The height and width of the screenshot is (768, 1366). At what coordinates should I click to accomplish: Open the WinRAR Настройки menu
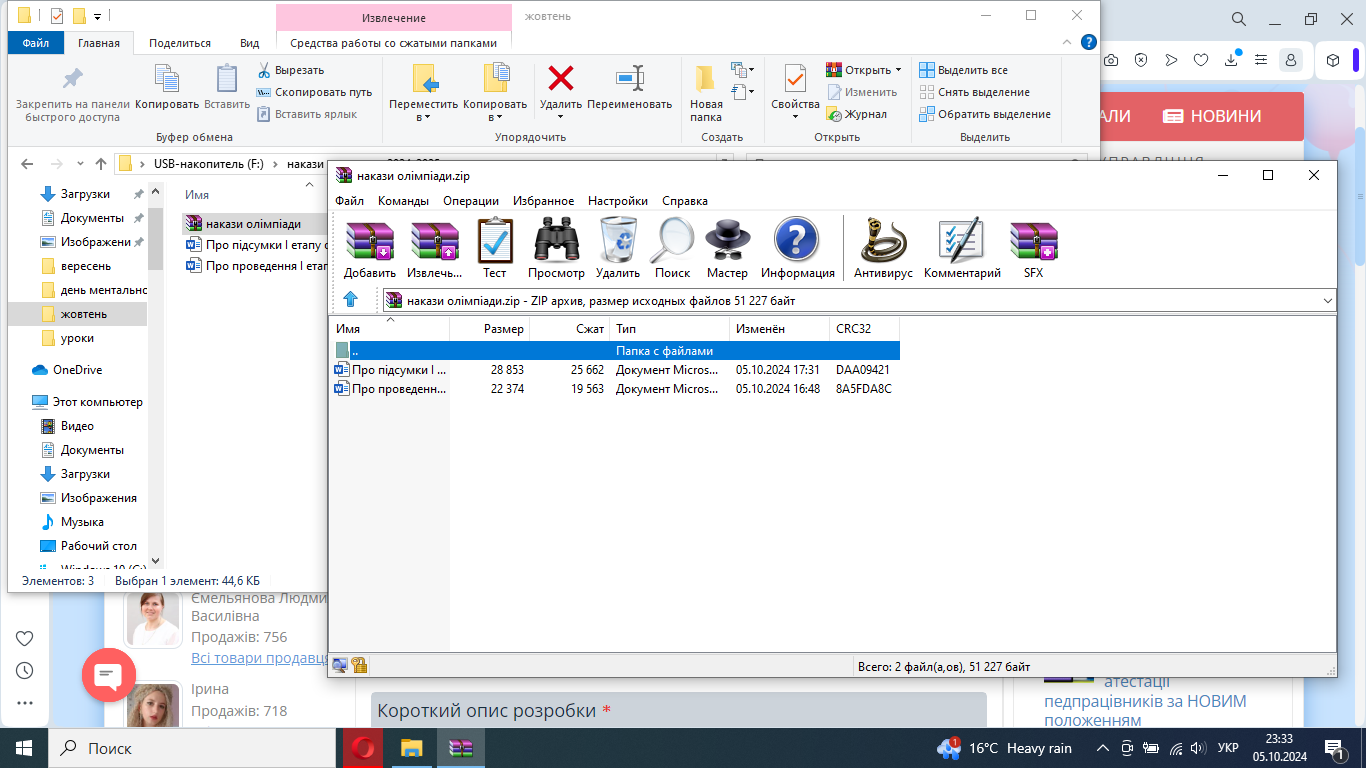618,201
